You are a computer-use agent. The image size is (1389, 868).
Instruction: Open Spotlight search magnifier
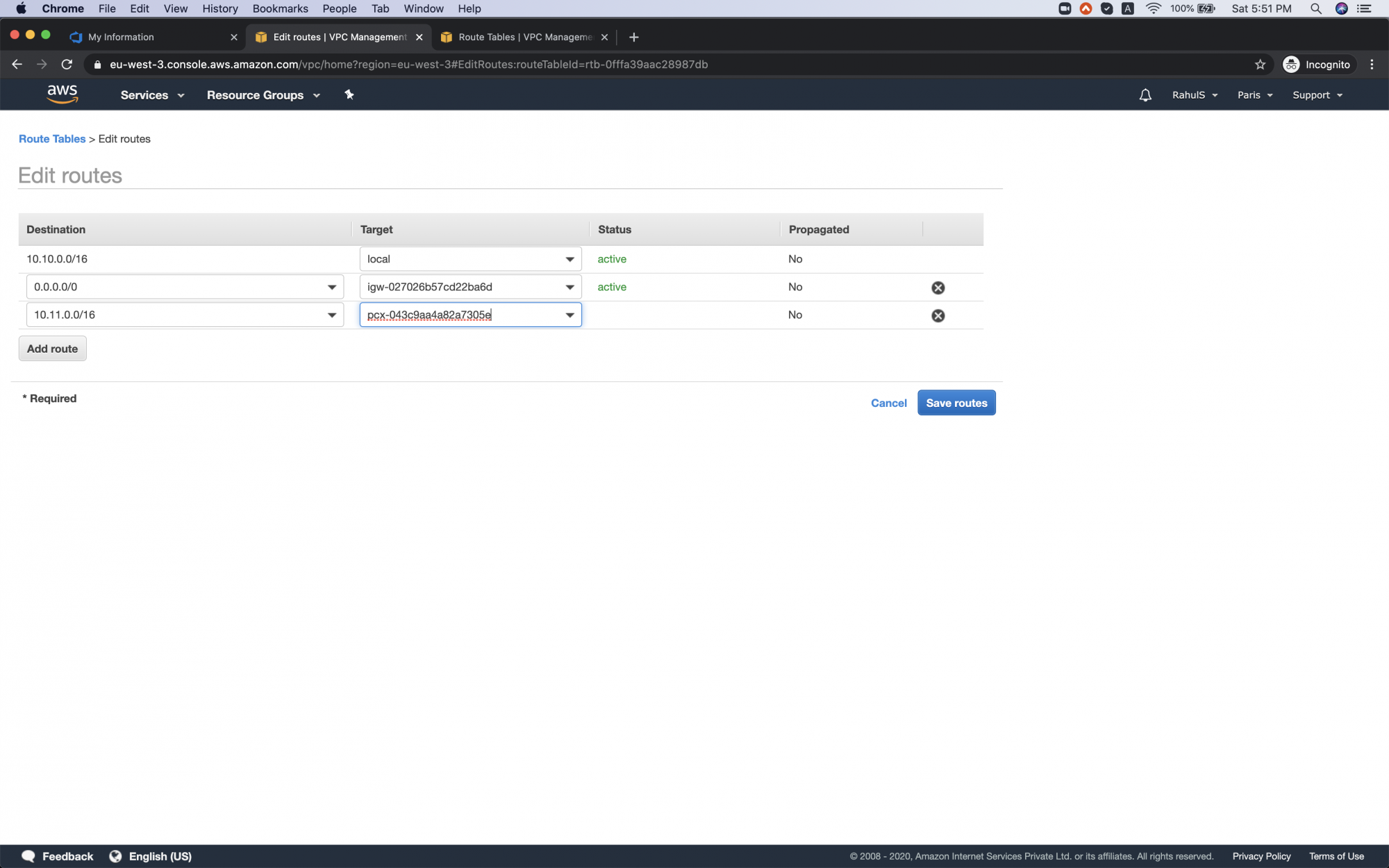tap(1316, 9)
